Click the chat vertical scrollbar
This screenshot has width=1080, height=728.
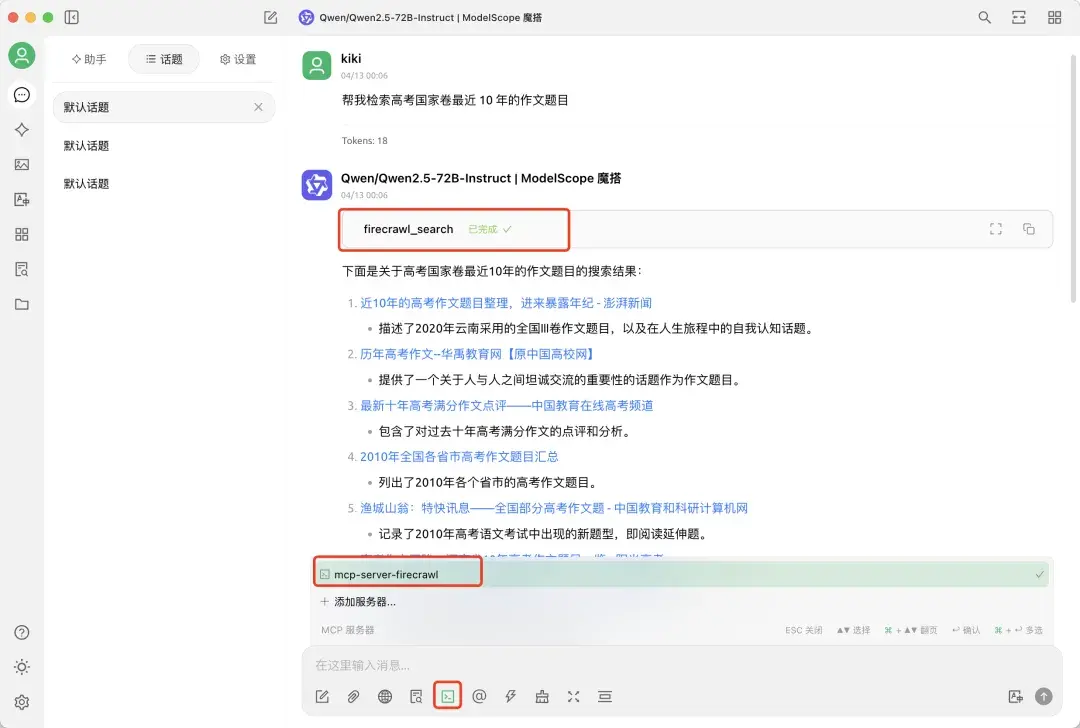[1073, 179]
